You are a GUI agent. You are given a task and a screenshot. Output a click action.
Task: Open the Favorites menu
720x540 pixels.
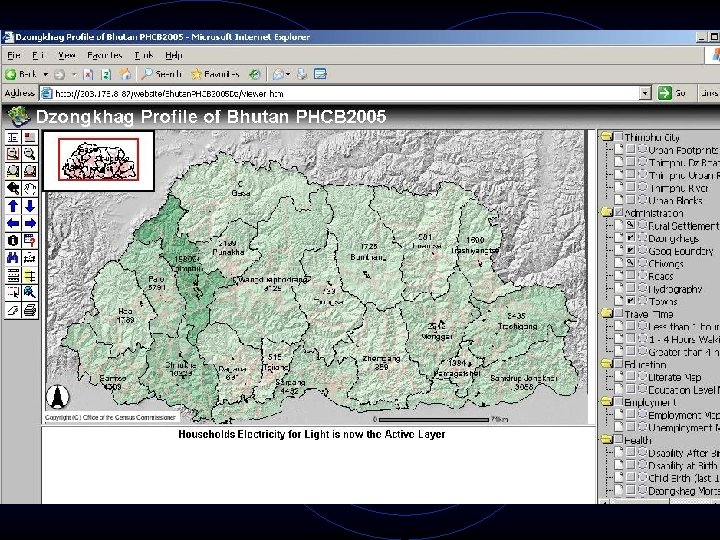(x=105, y=55)
